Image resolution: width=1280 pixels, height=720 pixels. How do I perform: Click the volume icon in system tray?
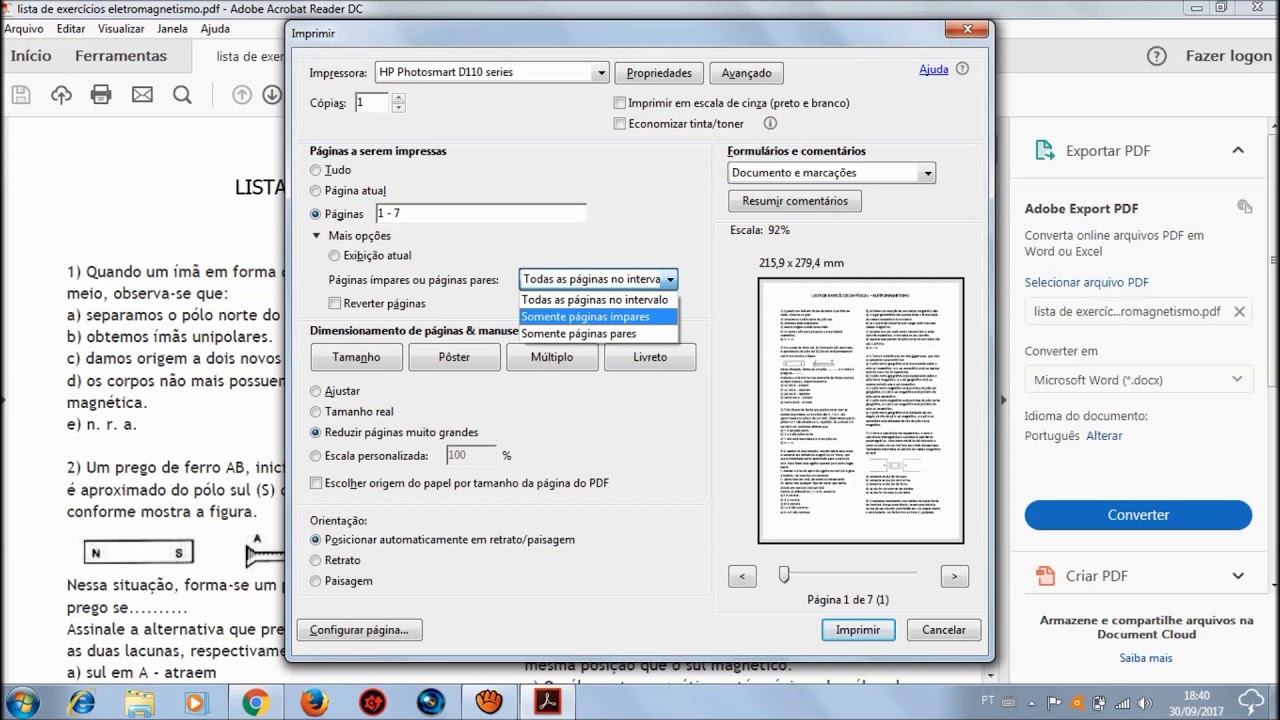click(1146, 703)
